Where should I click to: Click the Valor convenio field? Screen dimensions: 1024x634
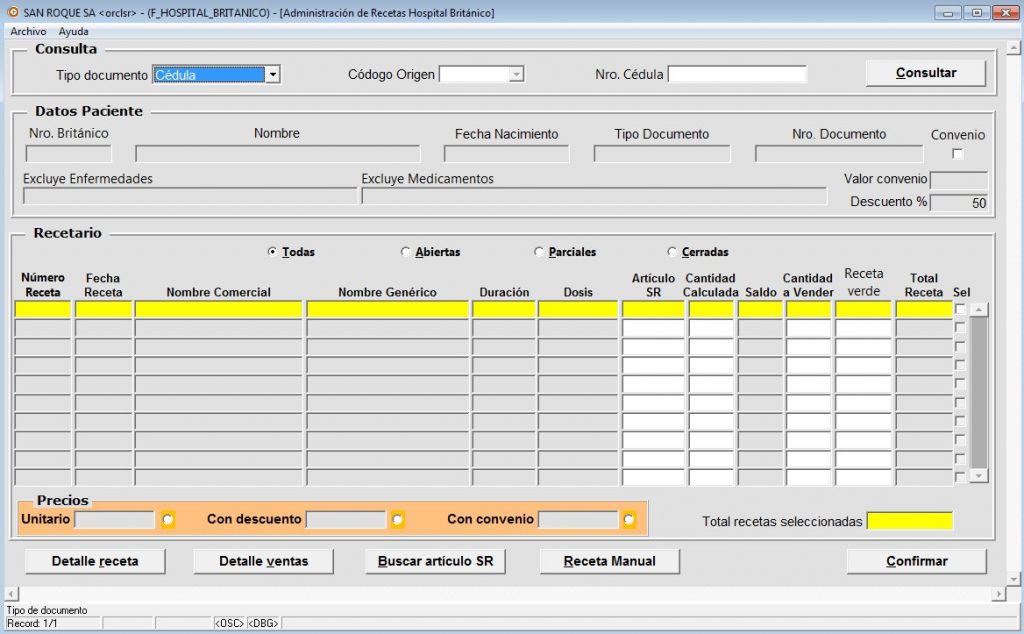click(959, 180)
